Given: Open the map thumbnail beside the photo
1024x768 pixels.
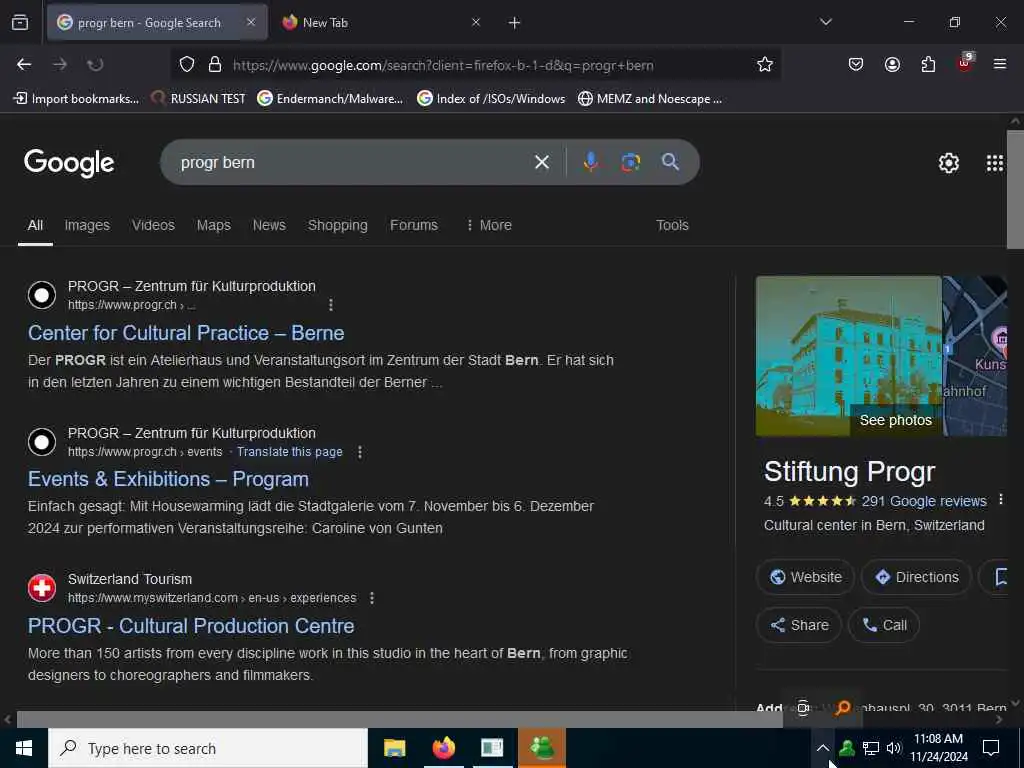Looking at the screenshot, I should [974, 356].
